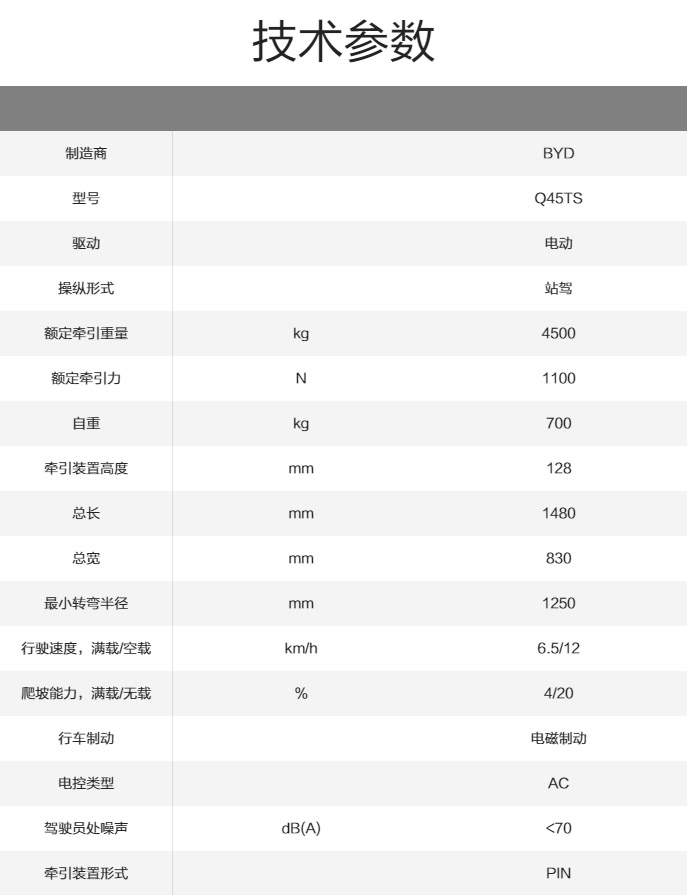Image resolution: width=687 pixels, height=895 pixels.
Task: Select the 4/20 gradeability value
Action: coord(558,694)
